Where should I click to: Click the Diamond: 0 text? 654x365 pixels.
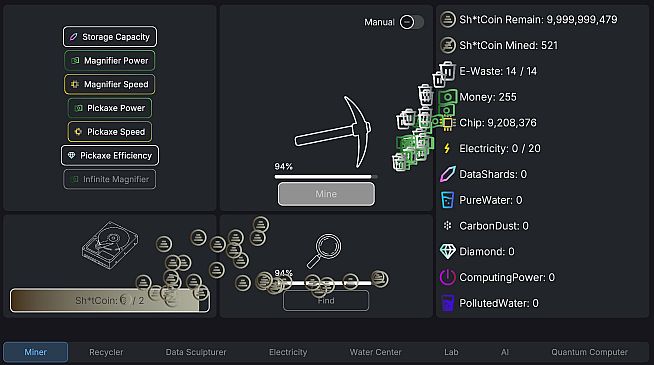[x=487, y=252]
